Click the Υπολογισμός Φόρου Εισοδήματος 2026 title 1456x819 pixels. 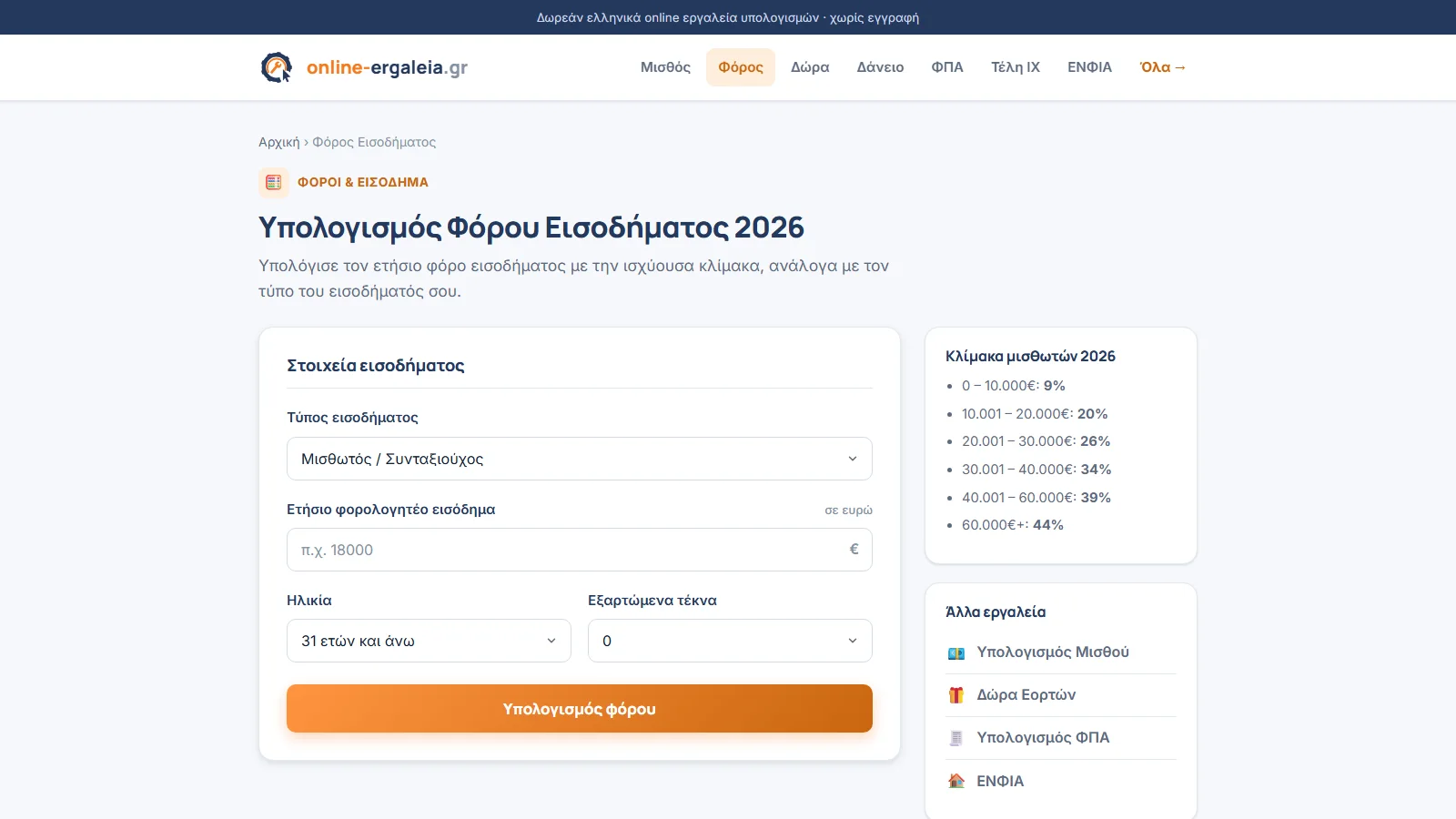pyautogui.click(x=531, y=227)
